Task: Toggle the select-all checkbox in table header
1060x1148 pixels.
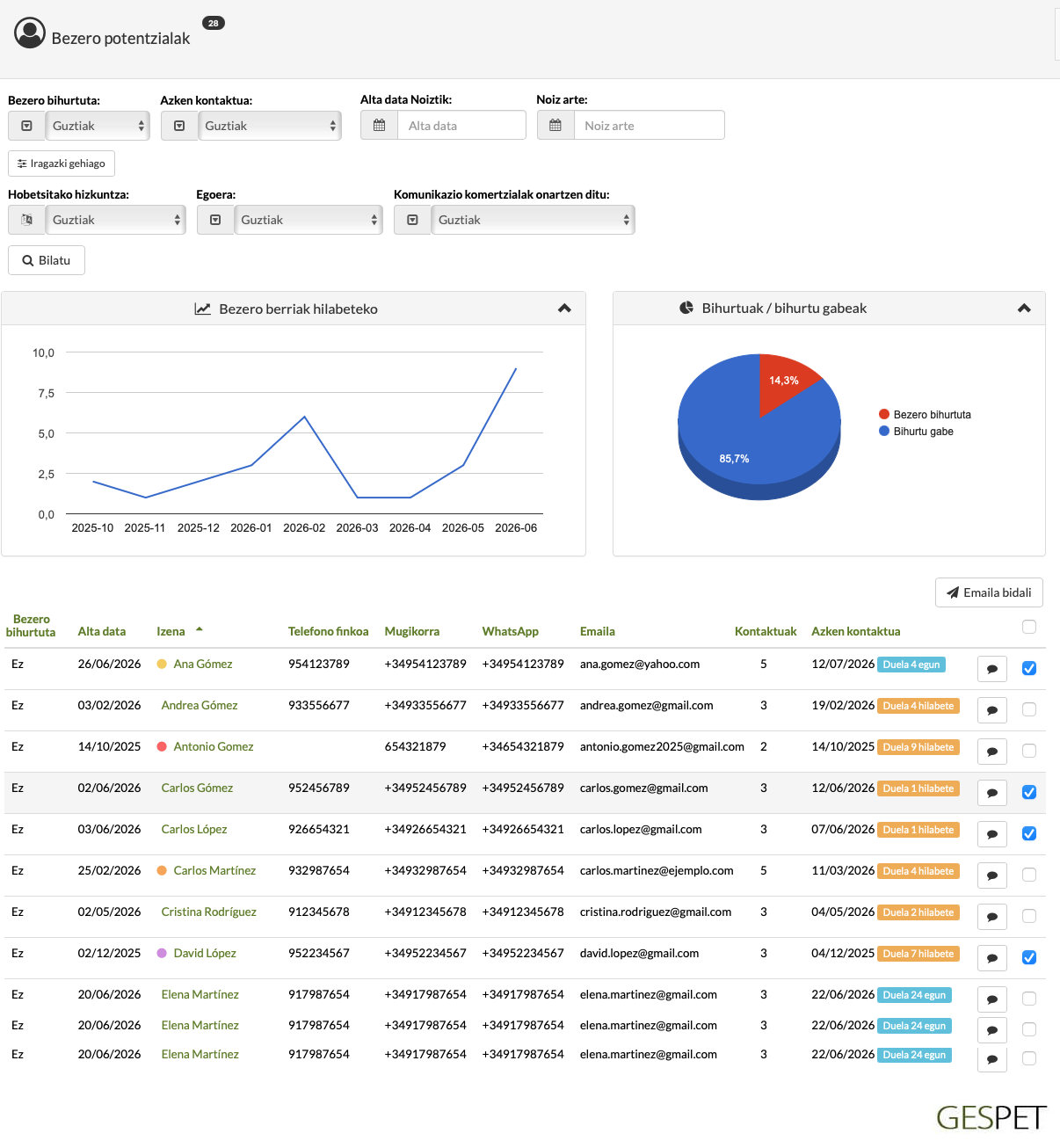Action: 1029,627
